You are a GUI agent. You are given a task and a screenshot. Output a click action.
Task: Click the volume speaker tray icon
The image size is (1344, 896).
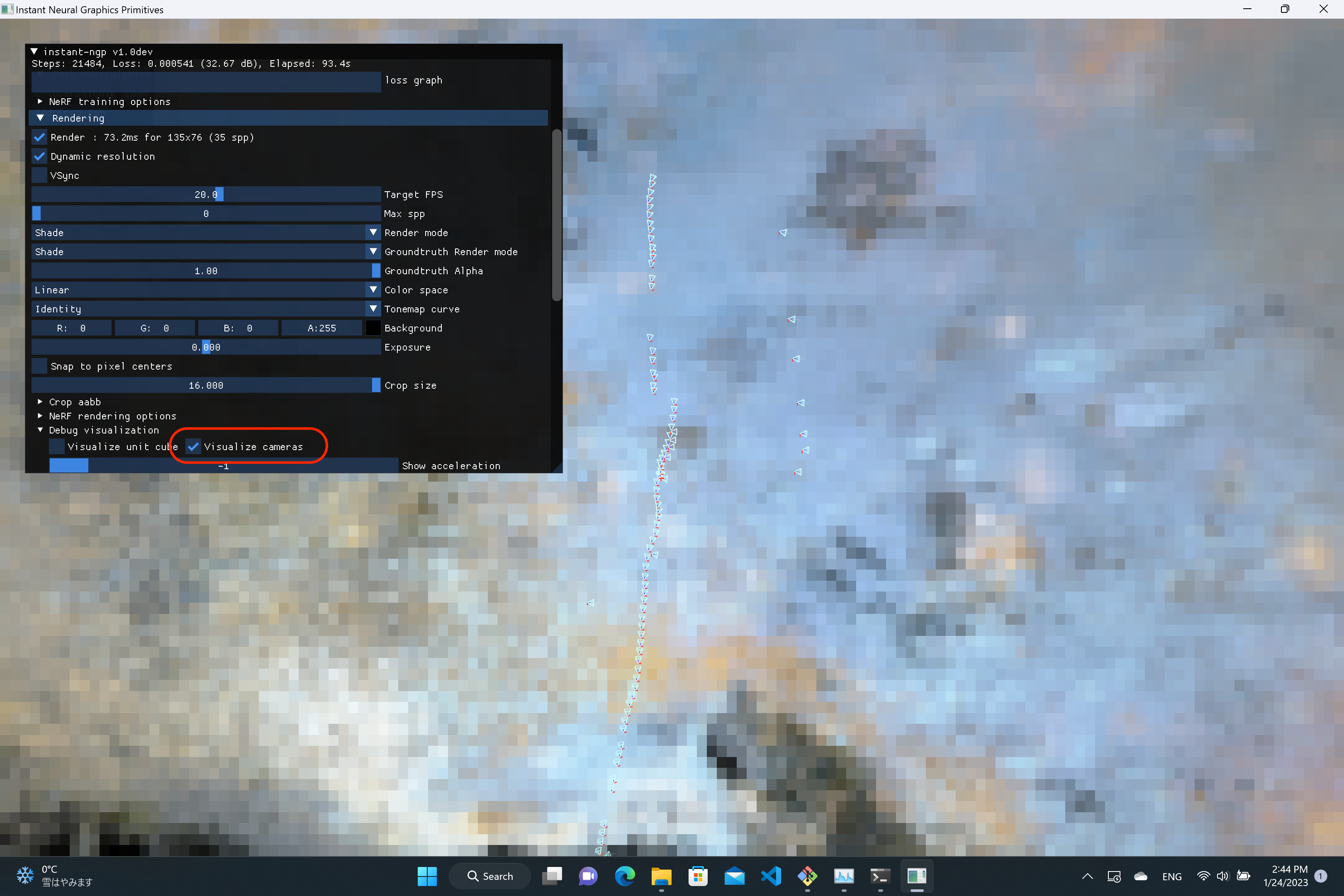(1222, 876)
